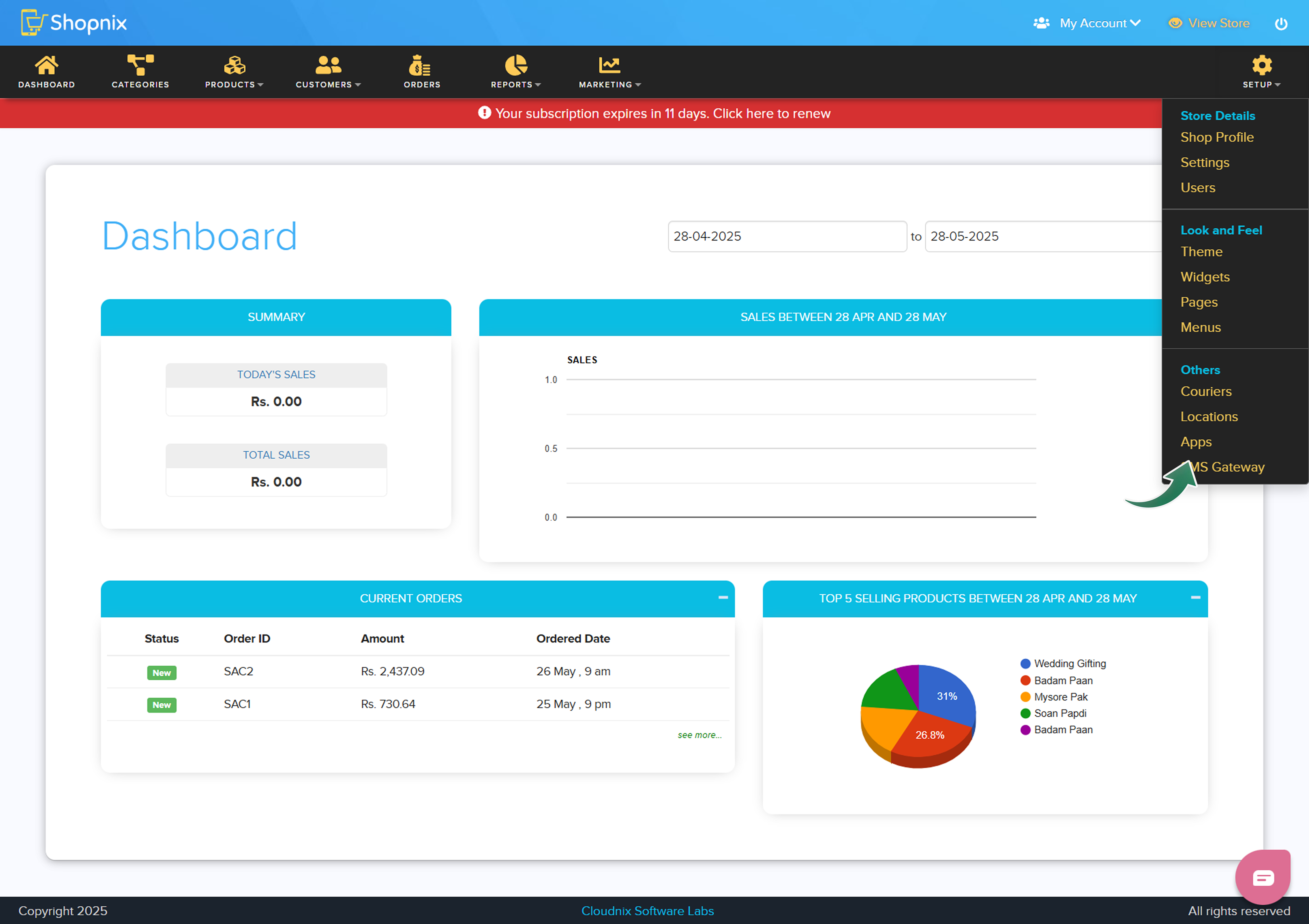Image resolution: width=1309 pixels, height=924 pixels.
Task: Click the Marketing graph icon
Action: click(610, 65)
